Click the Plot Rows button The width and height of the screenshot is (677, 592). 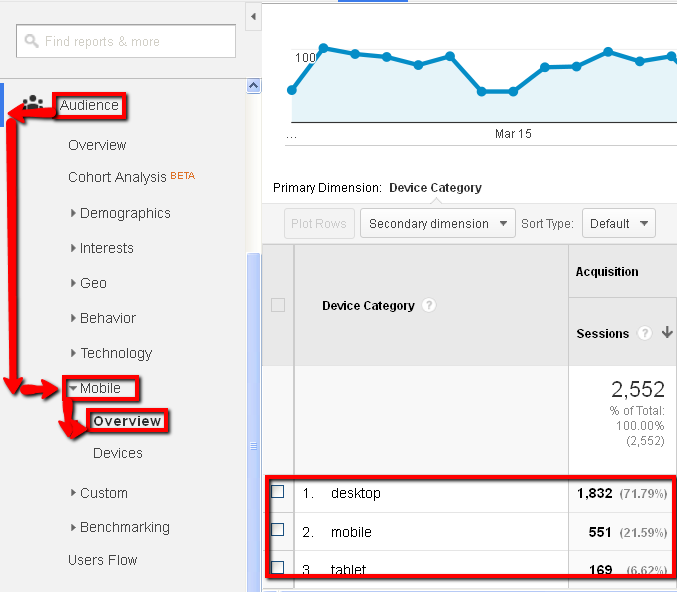point(319,224)
